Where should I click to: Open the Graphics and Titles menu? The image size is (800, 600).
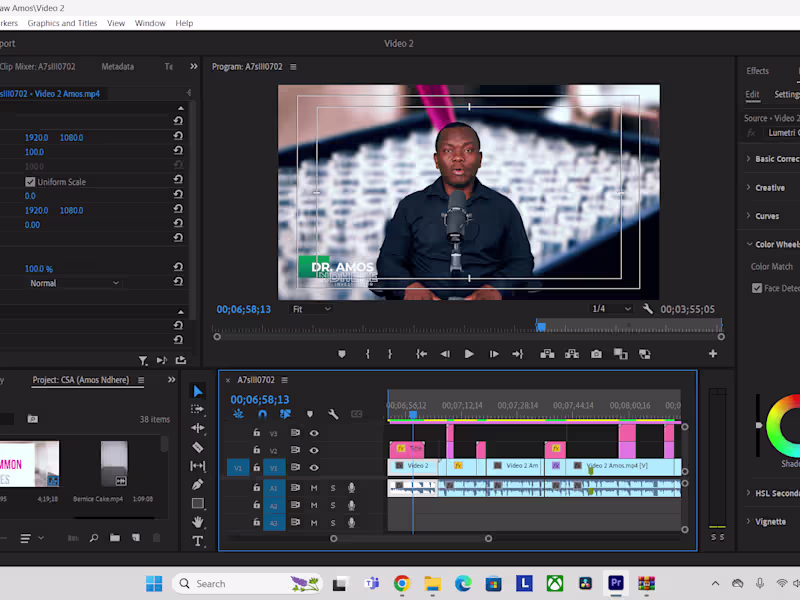(x=62, y=23)
